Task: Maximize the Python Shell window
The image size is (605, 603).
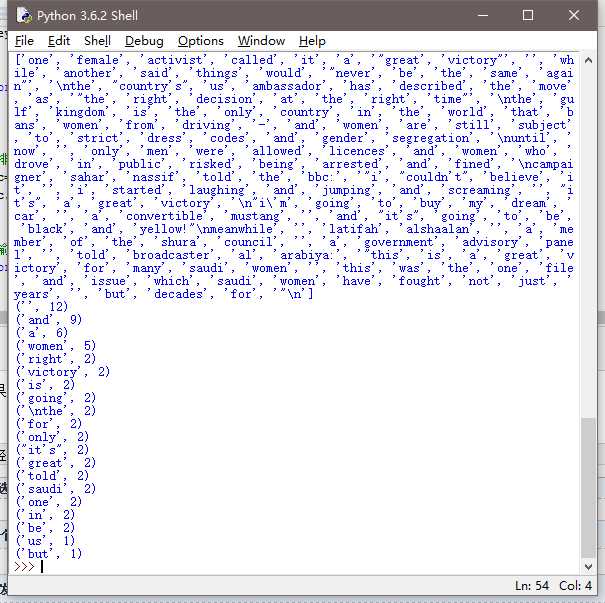Action: click(x=528, y=15)
